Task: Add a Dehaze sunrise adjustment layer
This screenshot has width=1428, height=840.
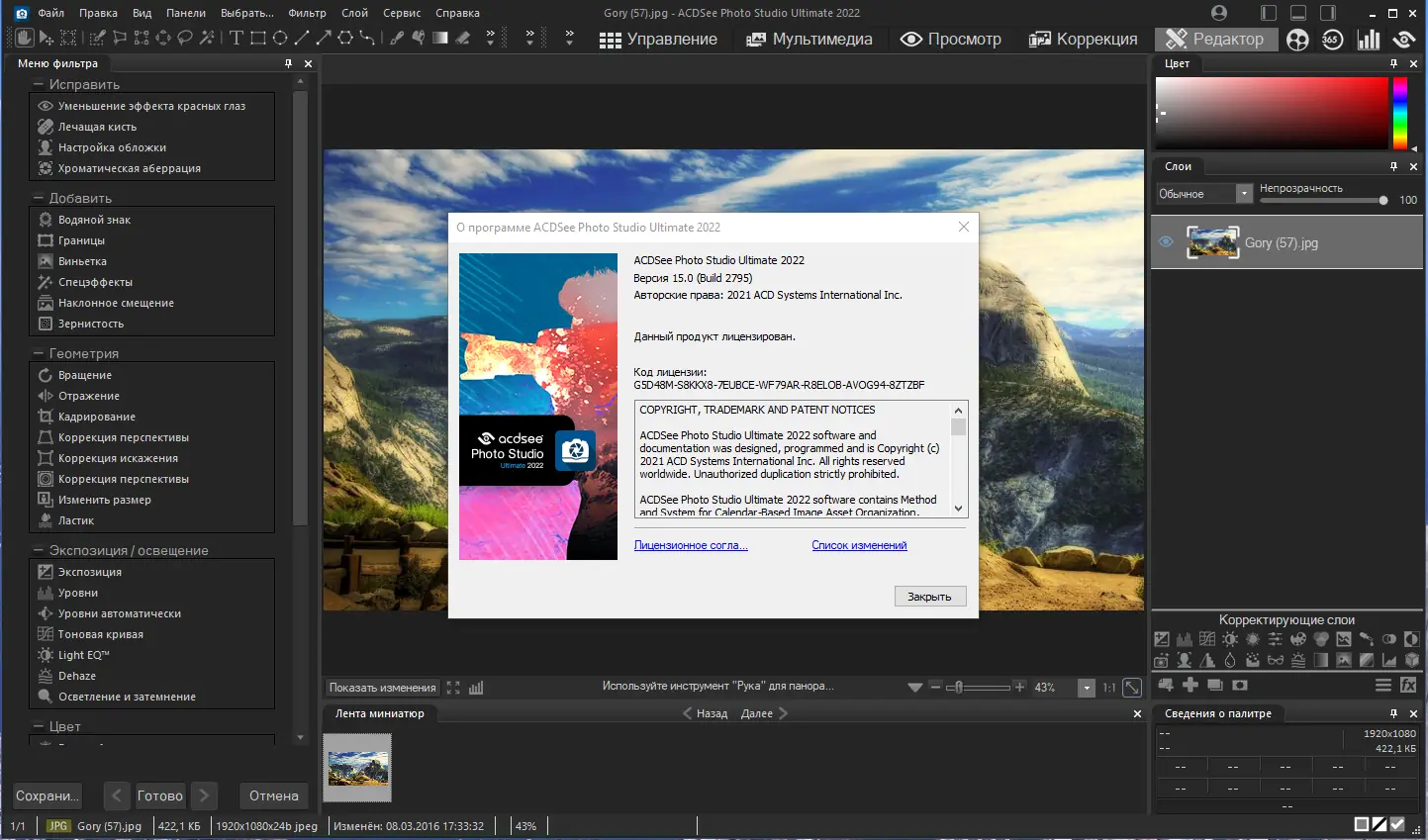Action: (x=1298, y=660)
